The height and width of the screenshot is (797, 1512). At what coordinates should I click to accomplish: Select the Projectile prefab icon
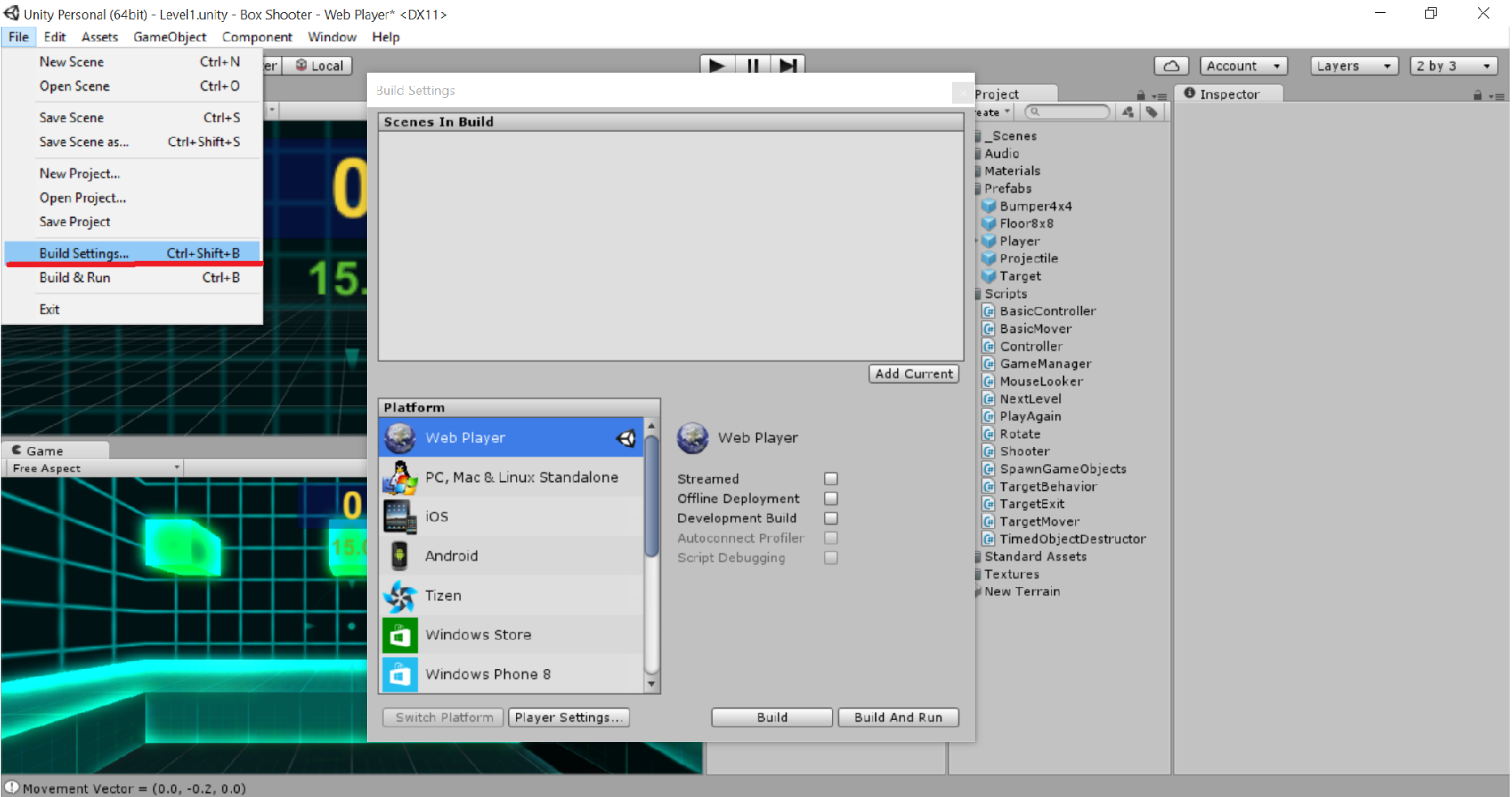(989, 258)
